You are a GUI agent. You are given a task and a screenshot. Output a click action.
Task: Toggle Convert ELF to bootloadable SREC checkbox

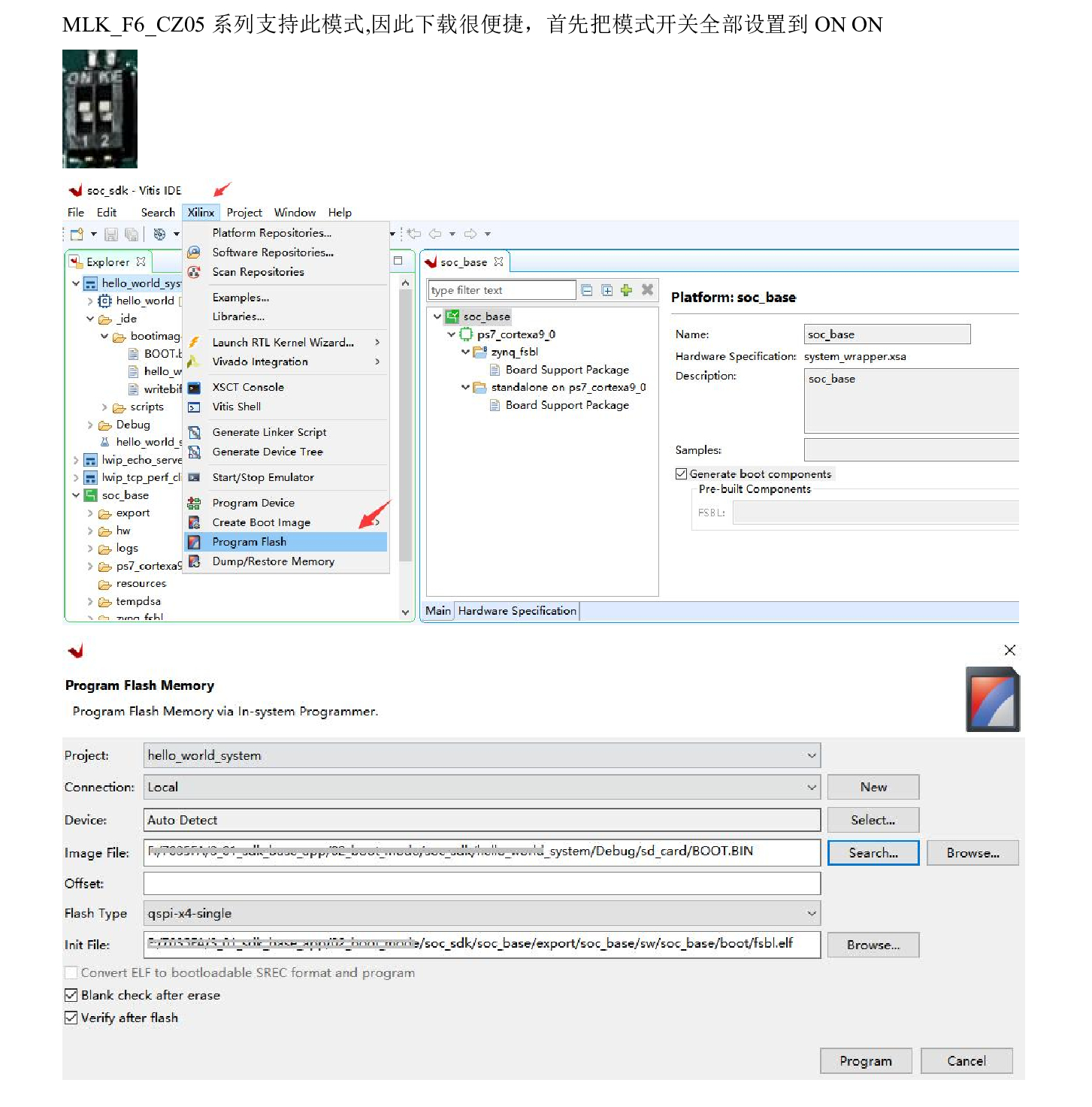coord(71,972)
